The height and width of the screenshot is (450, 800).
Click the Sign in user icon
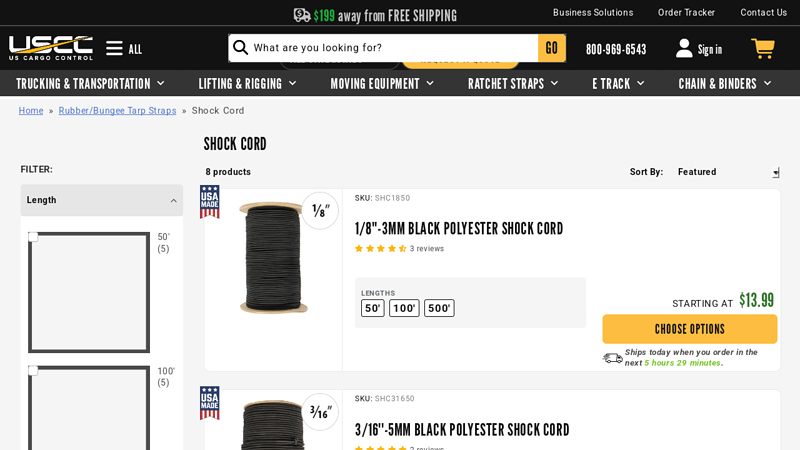point(684,48)
